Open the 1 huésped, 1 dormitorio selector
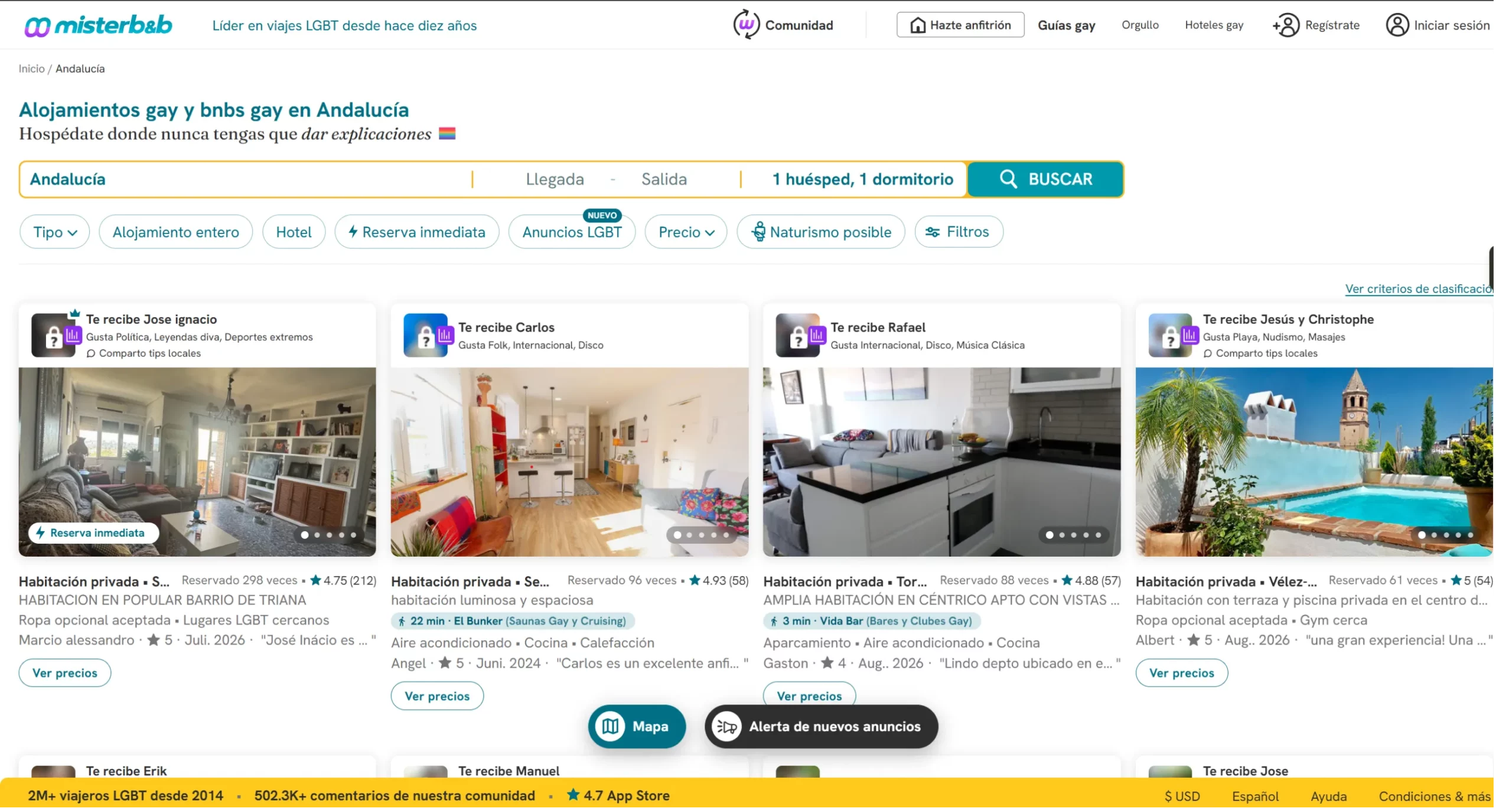 tap(862, 179)
